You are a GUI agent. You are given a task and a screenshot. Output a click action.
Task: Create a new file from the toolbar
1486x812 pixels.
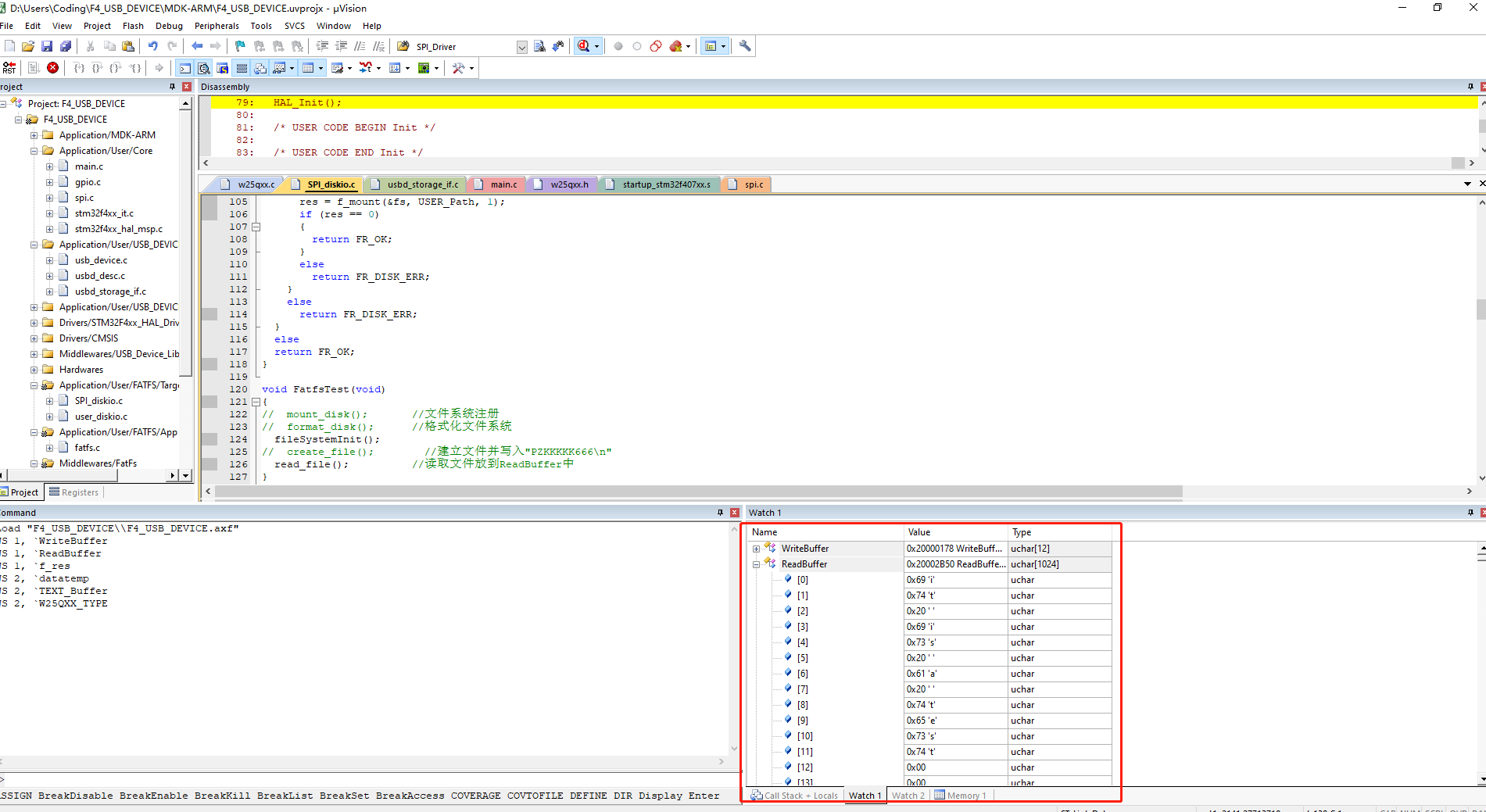9,46
